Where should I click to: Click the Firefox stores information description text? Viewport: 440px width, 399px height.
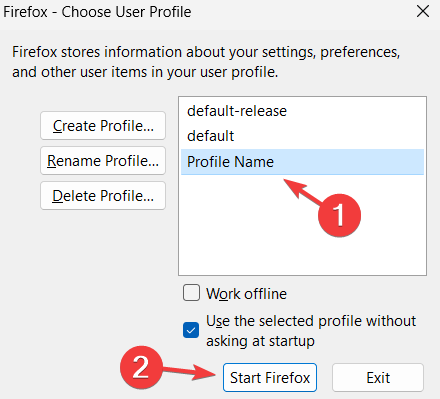206,62
